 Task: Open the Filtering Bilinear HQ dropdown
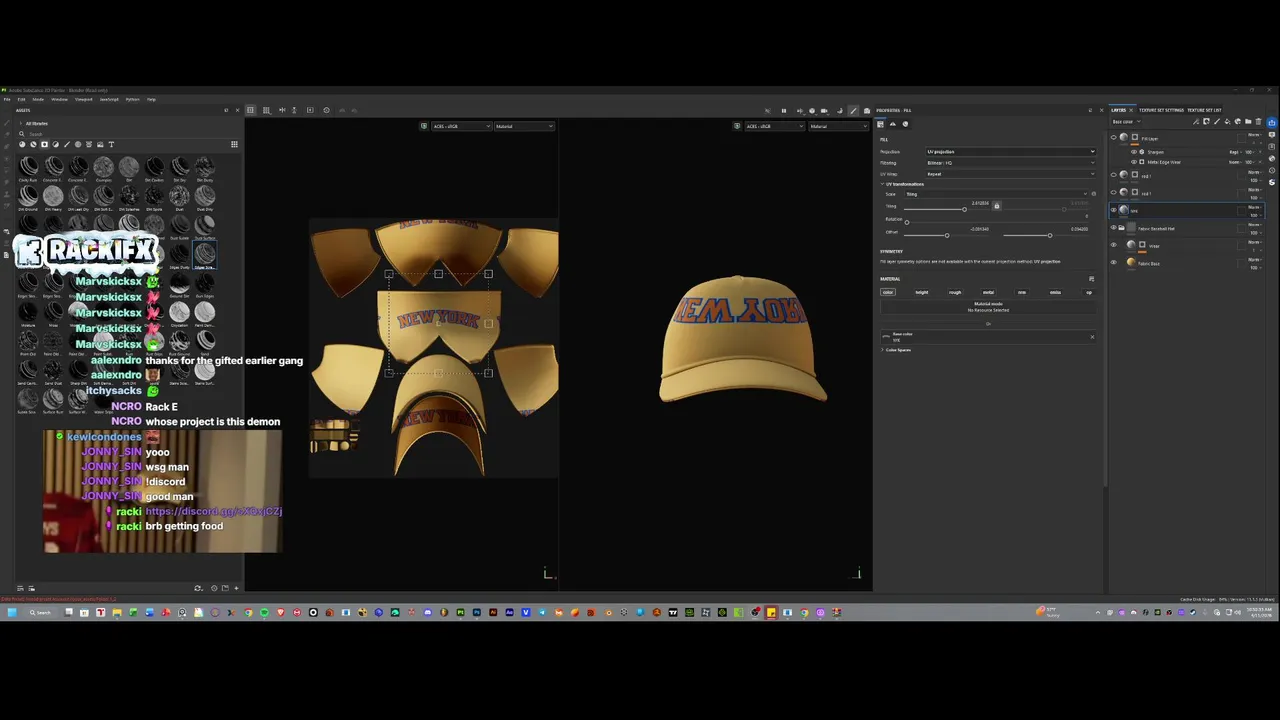point(1011,163)
